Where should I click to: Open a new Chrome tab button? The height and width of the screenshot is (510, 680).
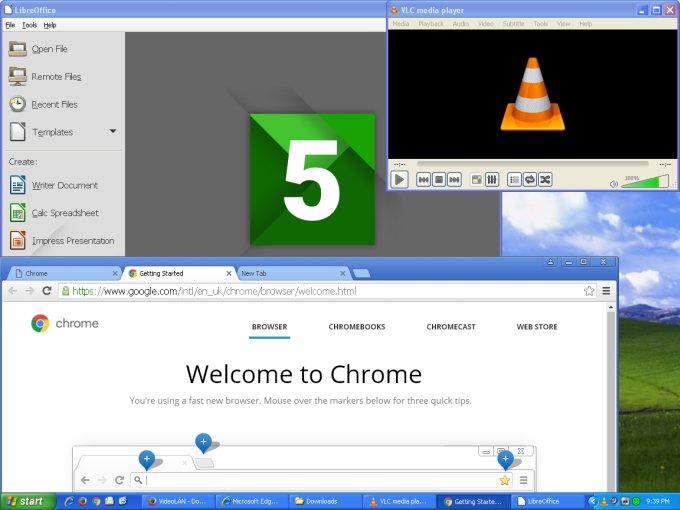361,273
